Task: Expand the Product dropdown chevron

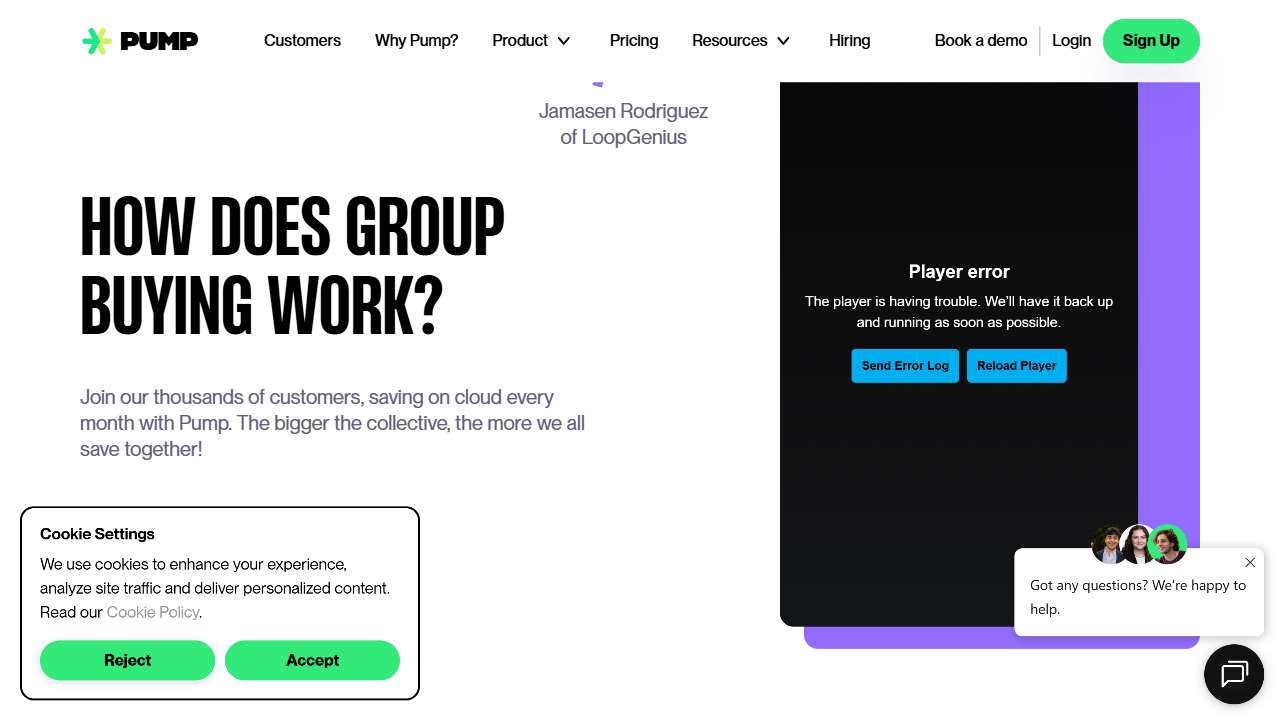Action: click(x=564, y=41)
